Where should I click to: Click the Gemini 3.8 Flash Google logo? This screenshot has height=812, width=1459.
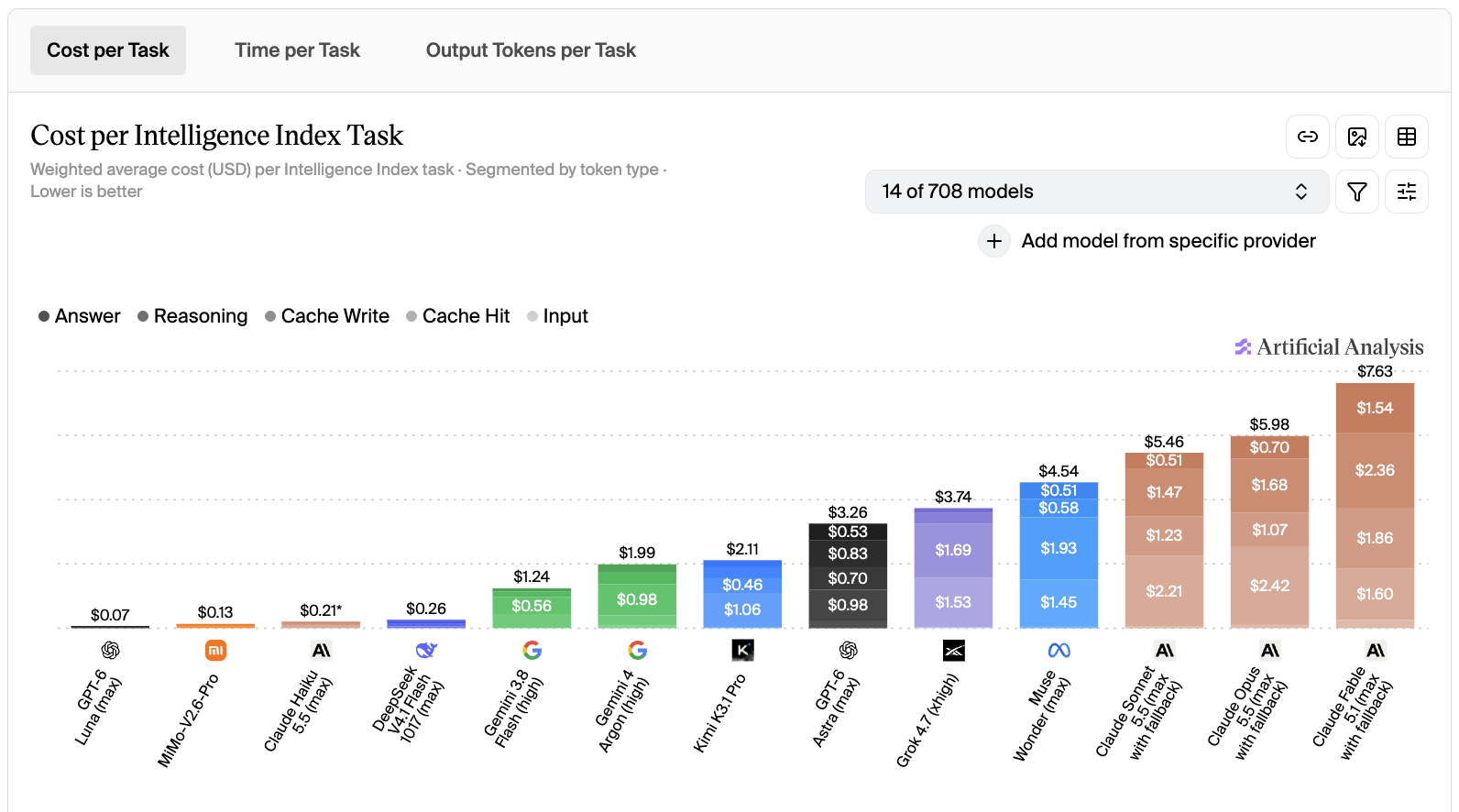pyautogui.click(x=532, y=651)
